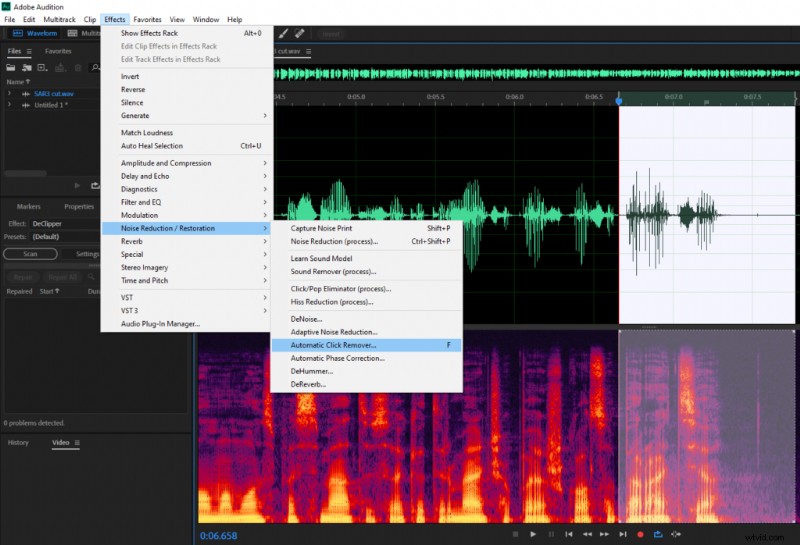Toggle Loop Playback in transport bar

(658, 534)
